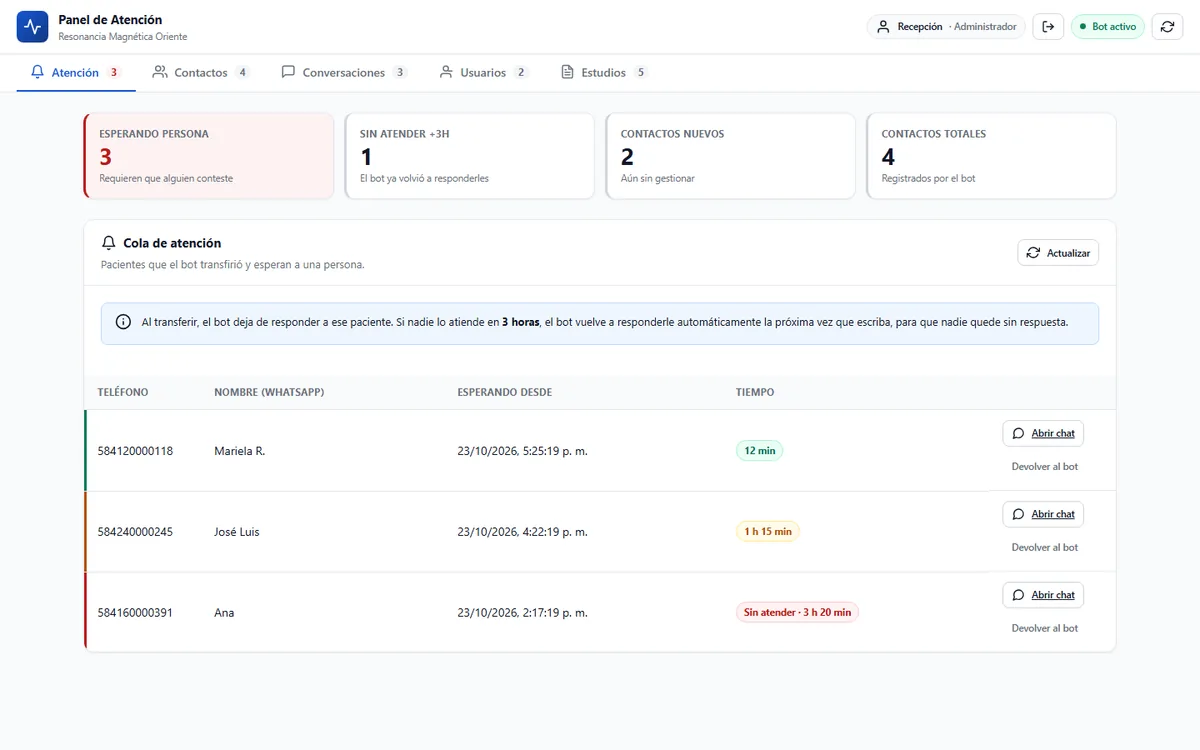Image resolution: width=1200 pixels, height=750 pixels.
Task: Open the Atención tab
Action: click(x=76, y=73)
